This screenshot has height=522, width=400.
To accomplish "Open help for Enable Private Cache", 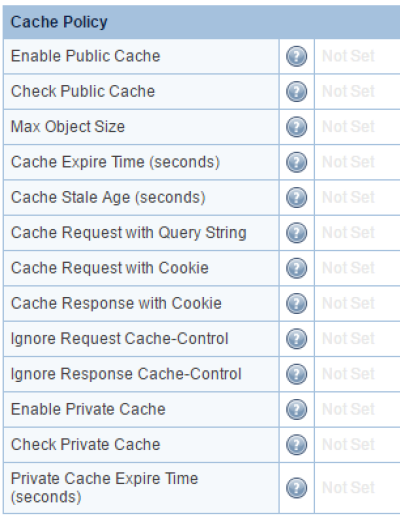I will coord(296,410).
